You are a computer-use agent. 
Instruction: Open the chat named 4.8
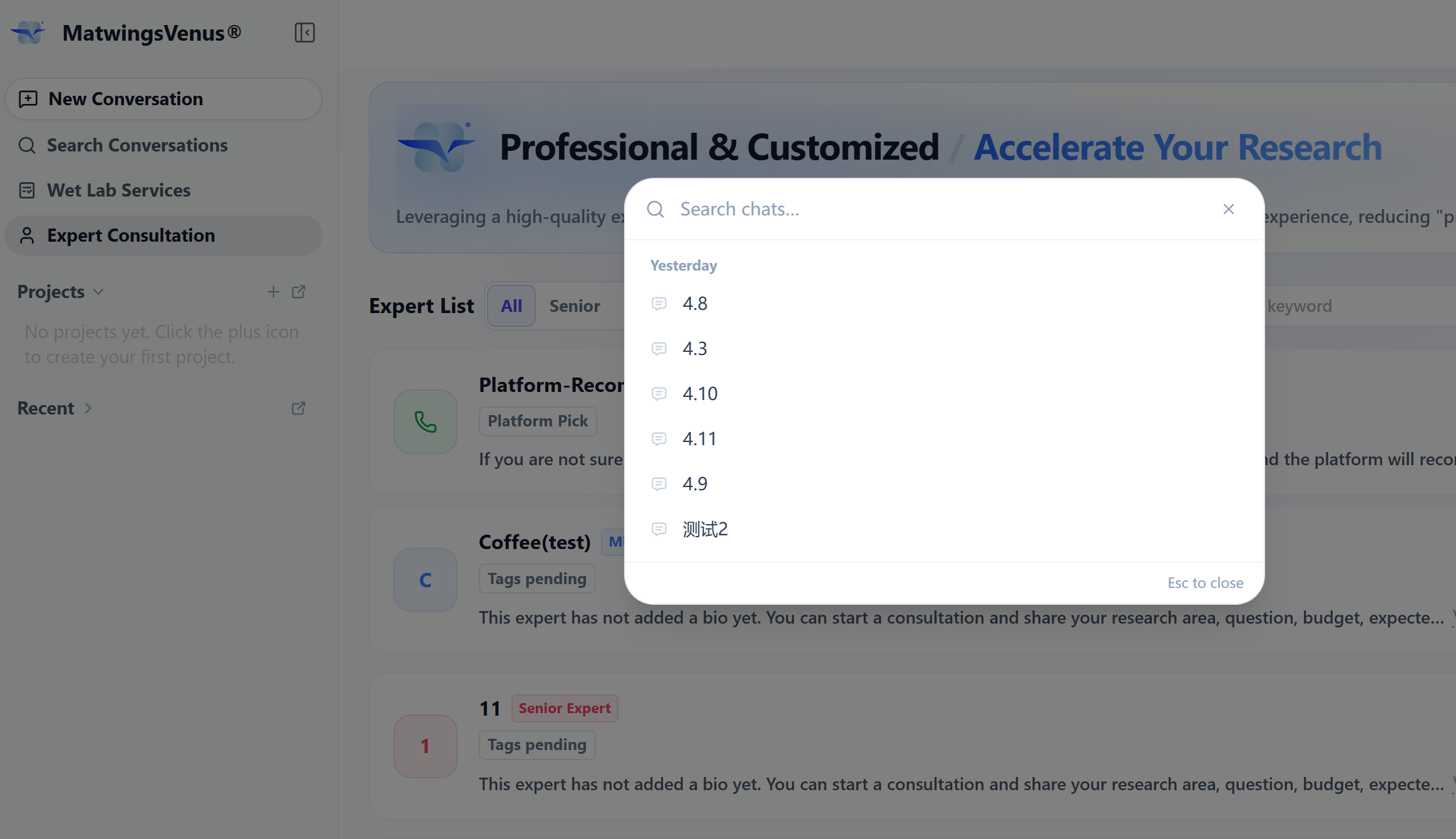(944, 304)
